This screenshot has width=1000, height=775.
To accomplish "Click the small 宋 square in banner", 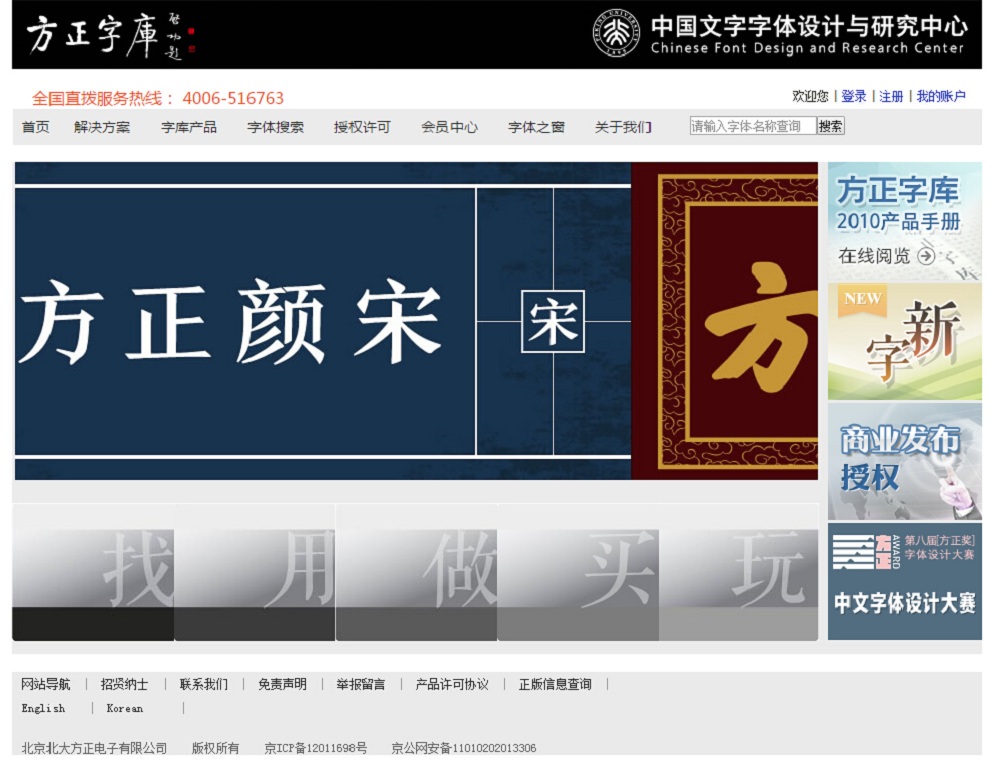I will [x=553, y=321].
